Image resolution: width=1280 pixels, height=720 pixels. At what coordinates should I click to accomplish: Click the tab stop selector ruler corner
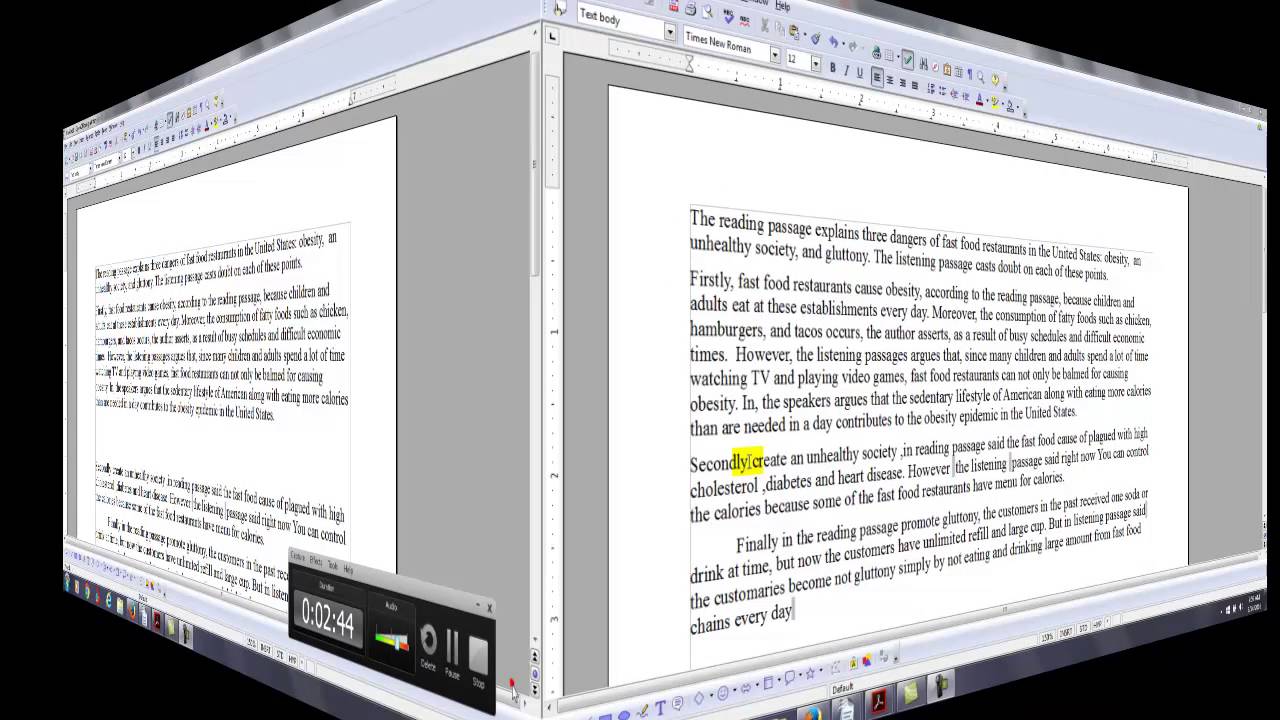click(x=550, y=37)
